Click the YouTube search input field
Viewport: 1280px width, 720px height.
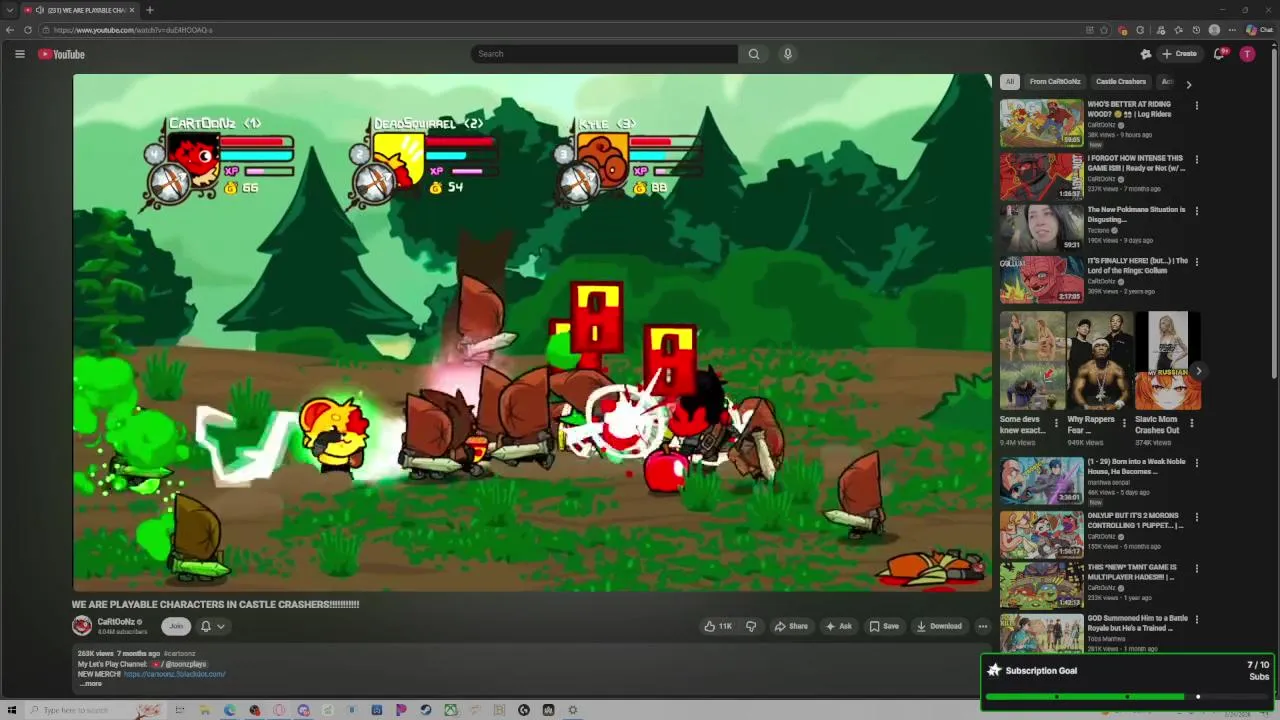(x=604, y=54)
